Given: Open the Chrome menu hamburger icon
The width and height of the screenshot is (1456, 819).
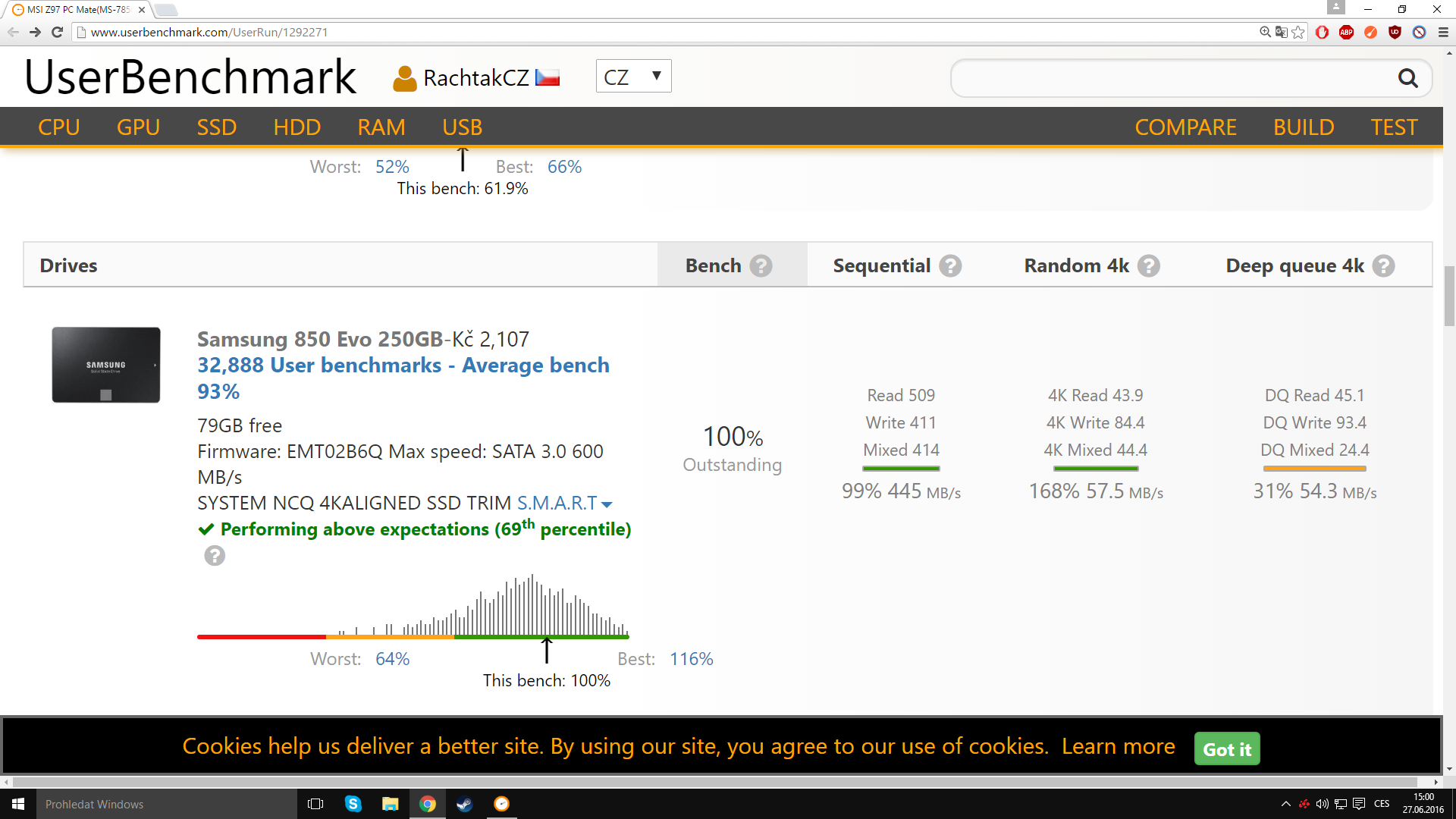Looking at the screenshot, I should pos(1443,32).
